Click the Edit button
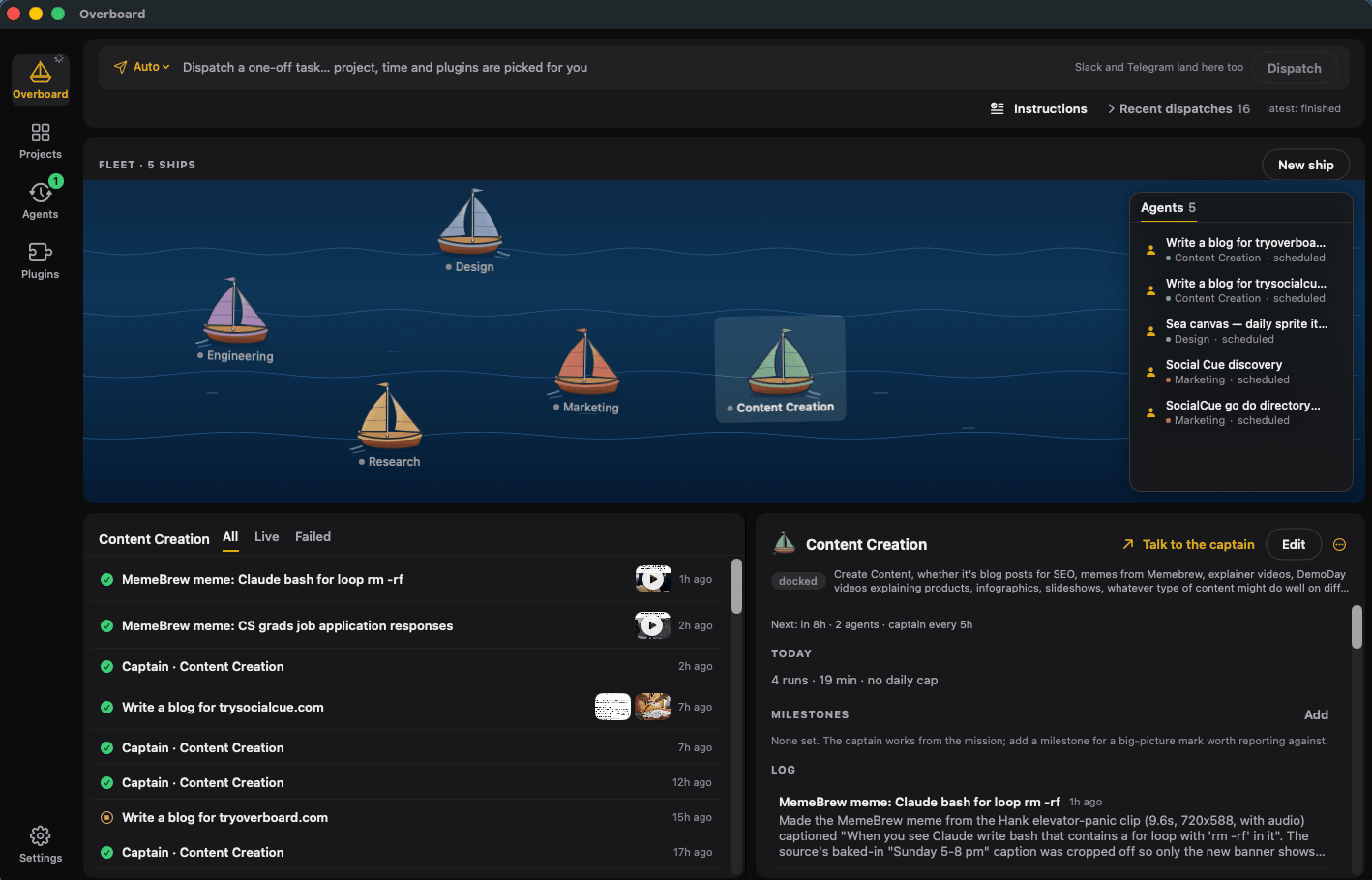 click(1294, 544)
